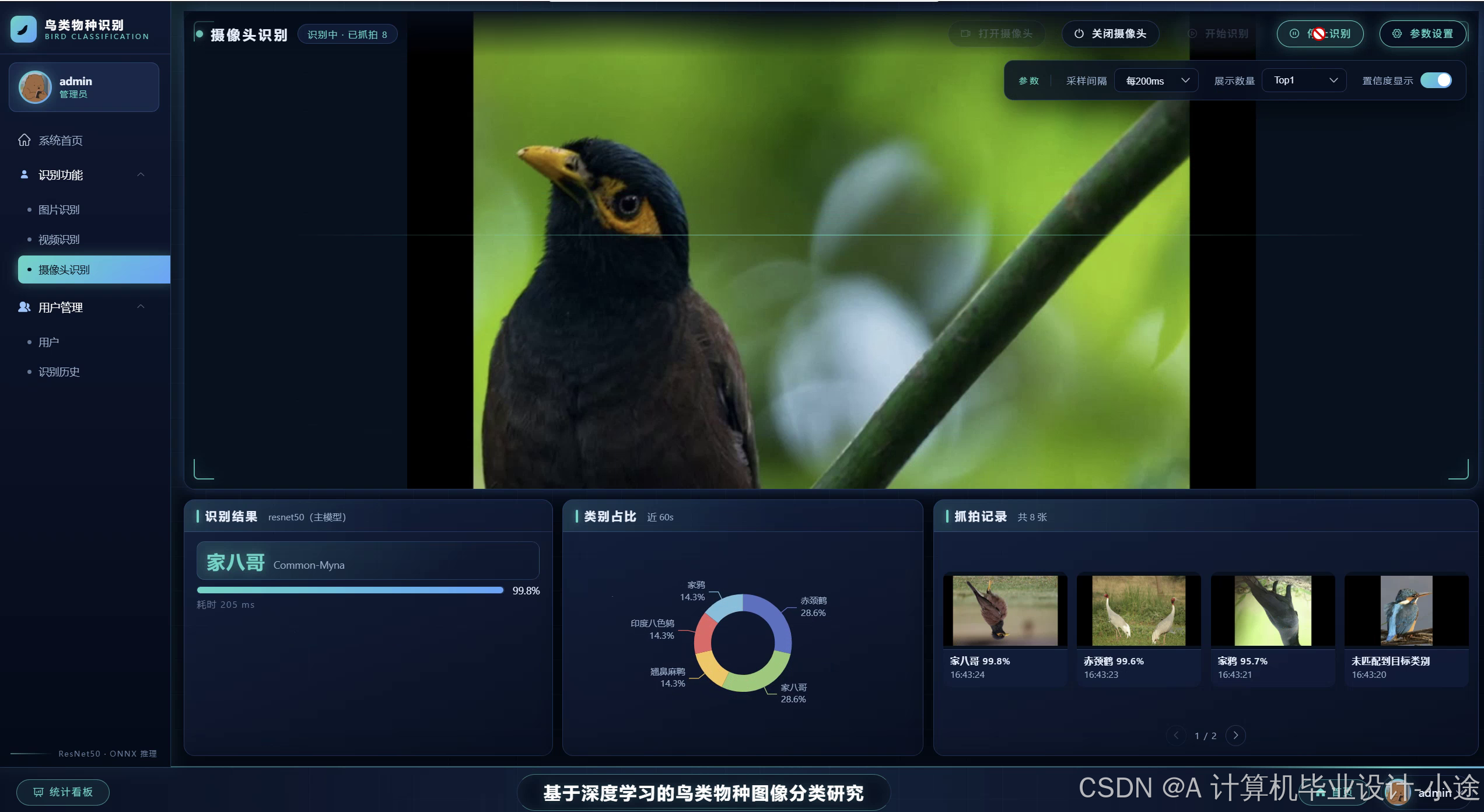Open the 识别历史 page
Screen dimensions: 1484x812
coord(59,372)
